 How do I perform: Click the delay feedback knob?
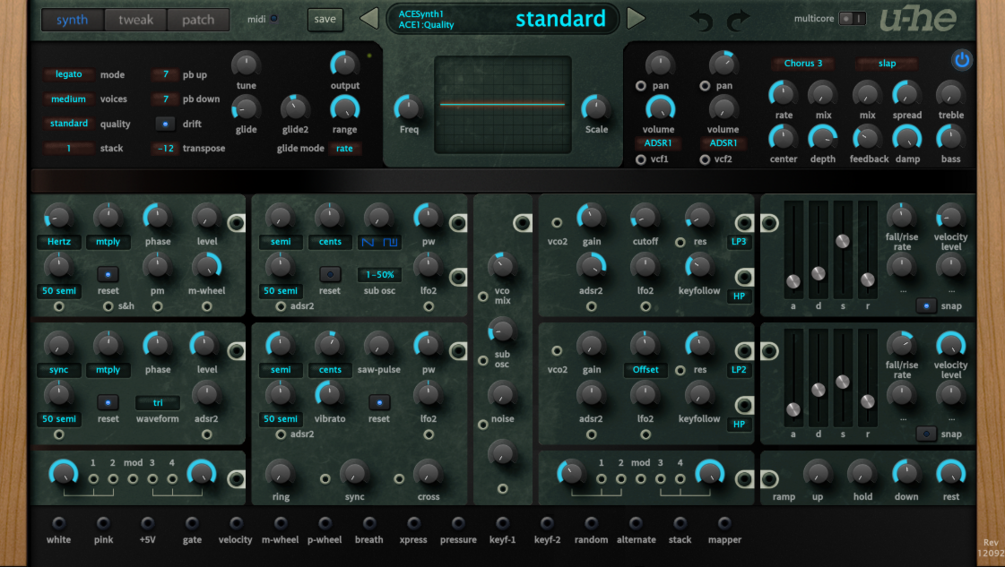[867, 138]
